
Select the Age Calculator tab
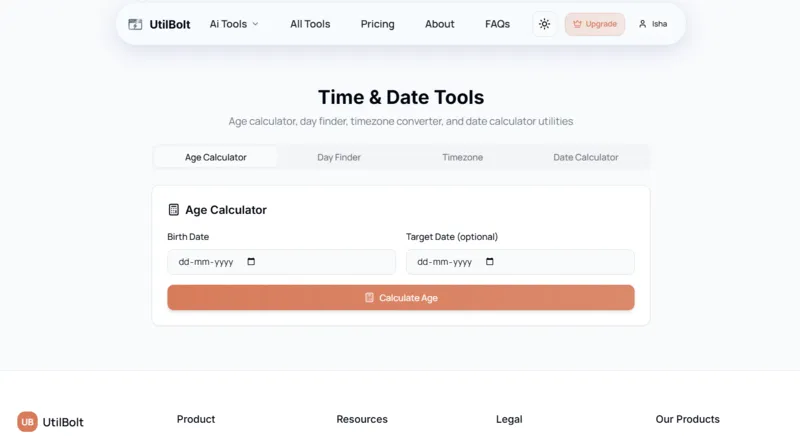(216, 157)
